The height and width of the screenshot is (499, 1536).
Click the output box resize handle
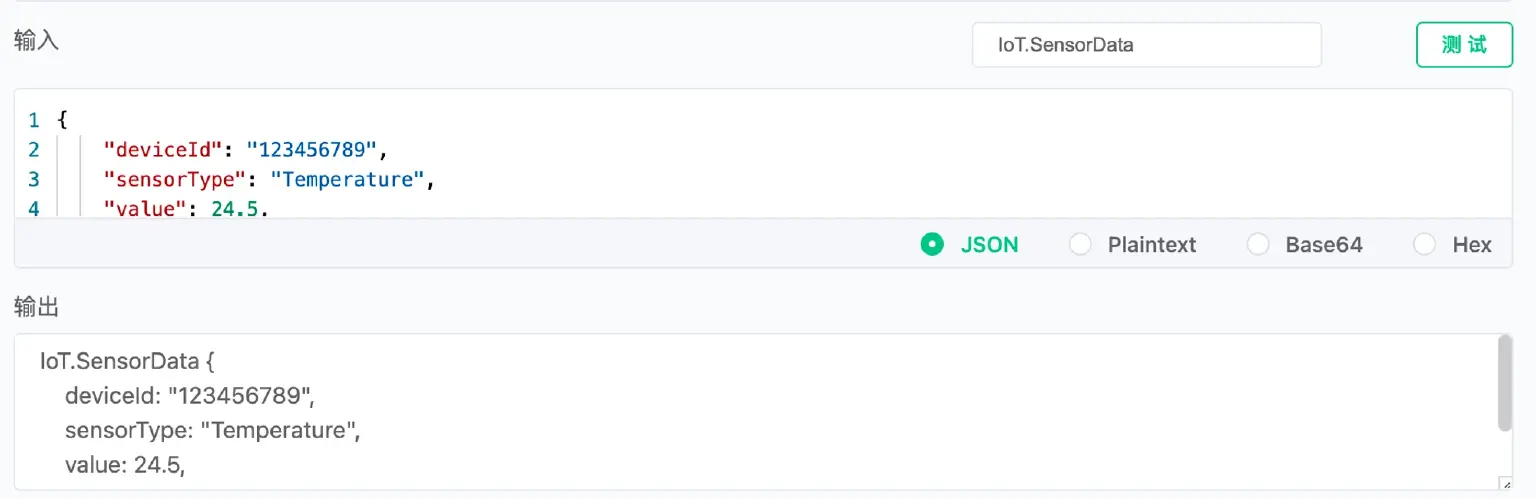(1504, 482)
